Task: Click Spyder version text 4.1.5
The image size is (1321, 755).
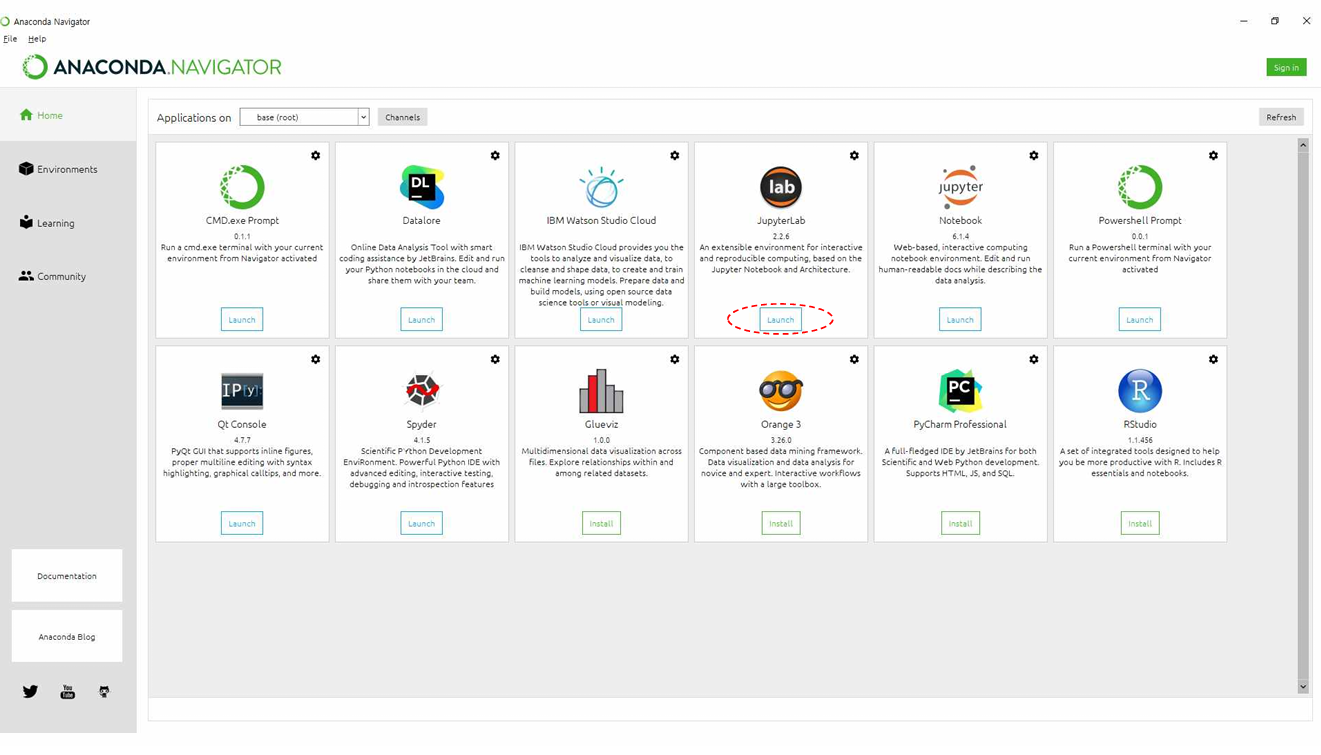Action: 421,440
